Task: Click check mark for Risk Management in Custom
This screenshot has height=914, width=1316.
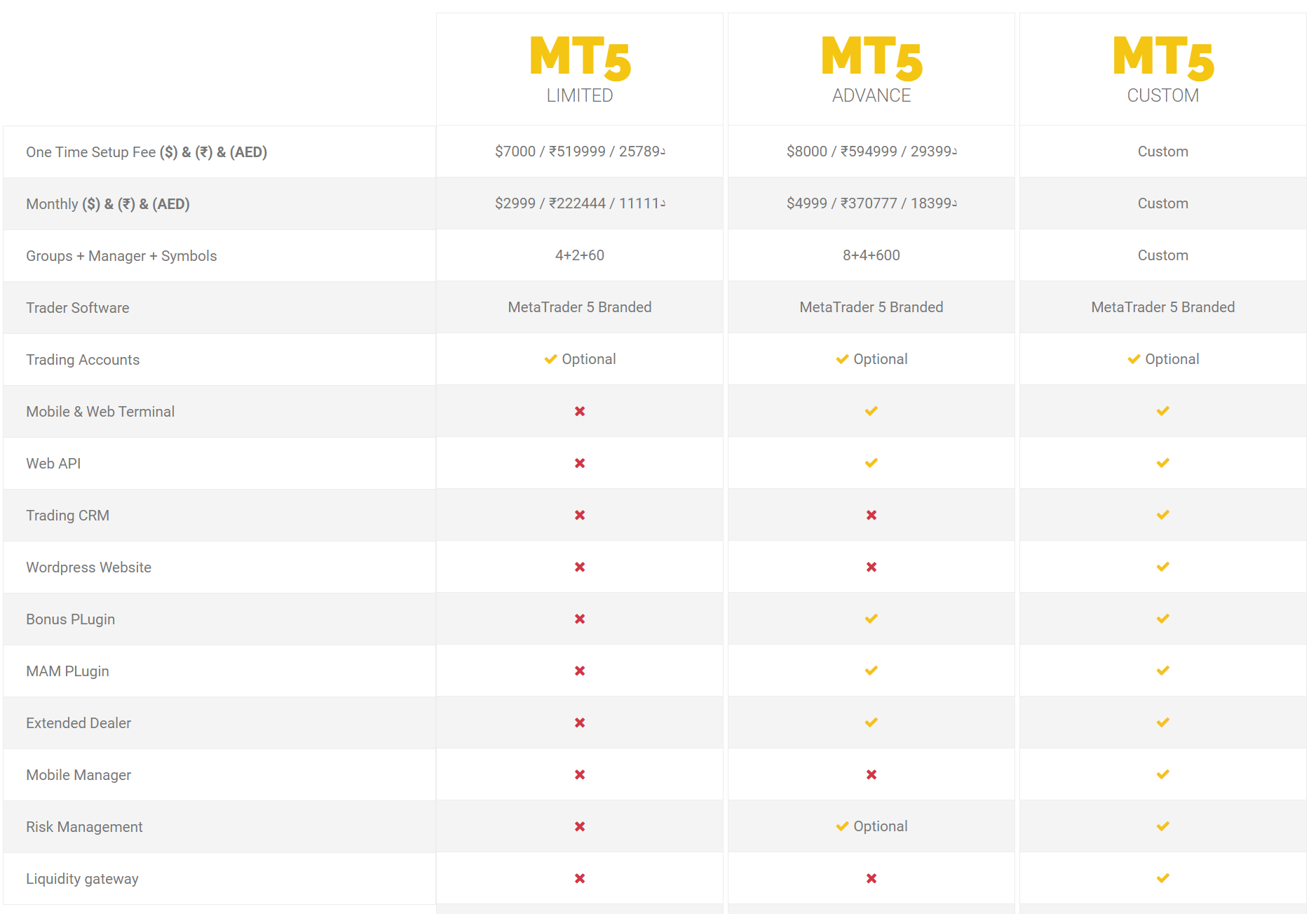Action: [1163, 826]
